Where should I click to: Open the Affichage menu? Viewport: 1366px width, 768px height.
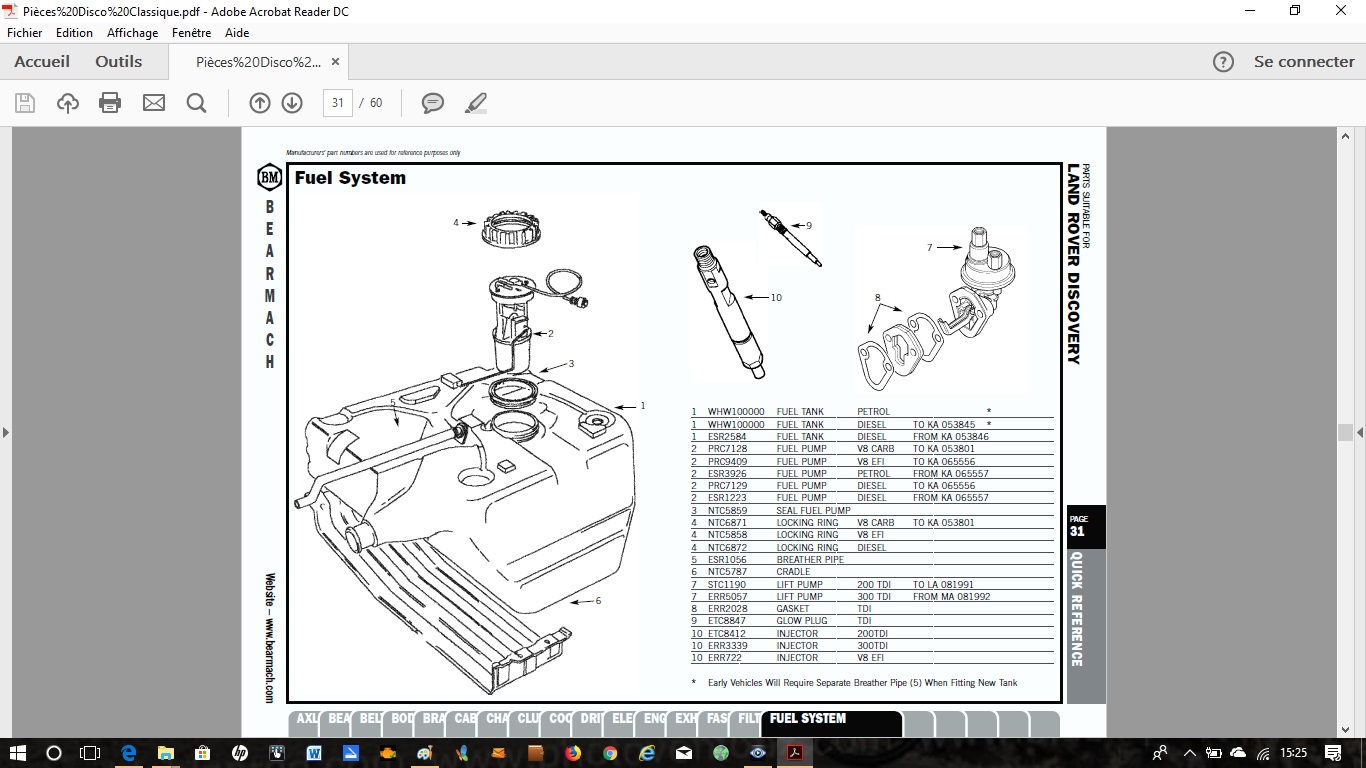tap(132, 33)
